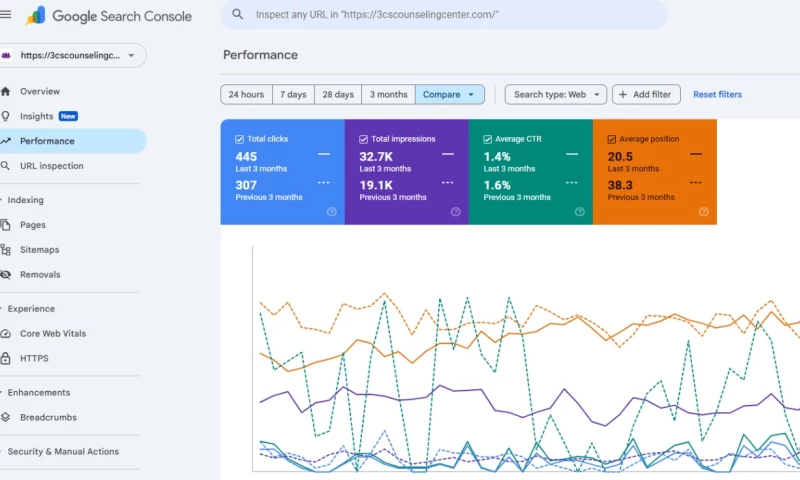Viewport: 800px width, 480px height.
Task: Open the Compare date range dropdown
Action: [449, 95]
